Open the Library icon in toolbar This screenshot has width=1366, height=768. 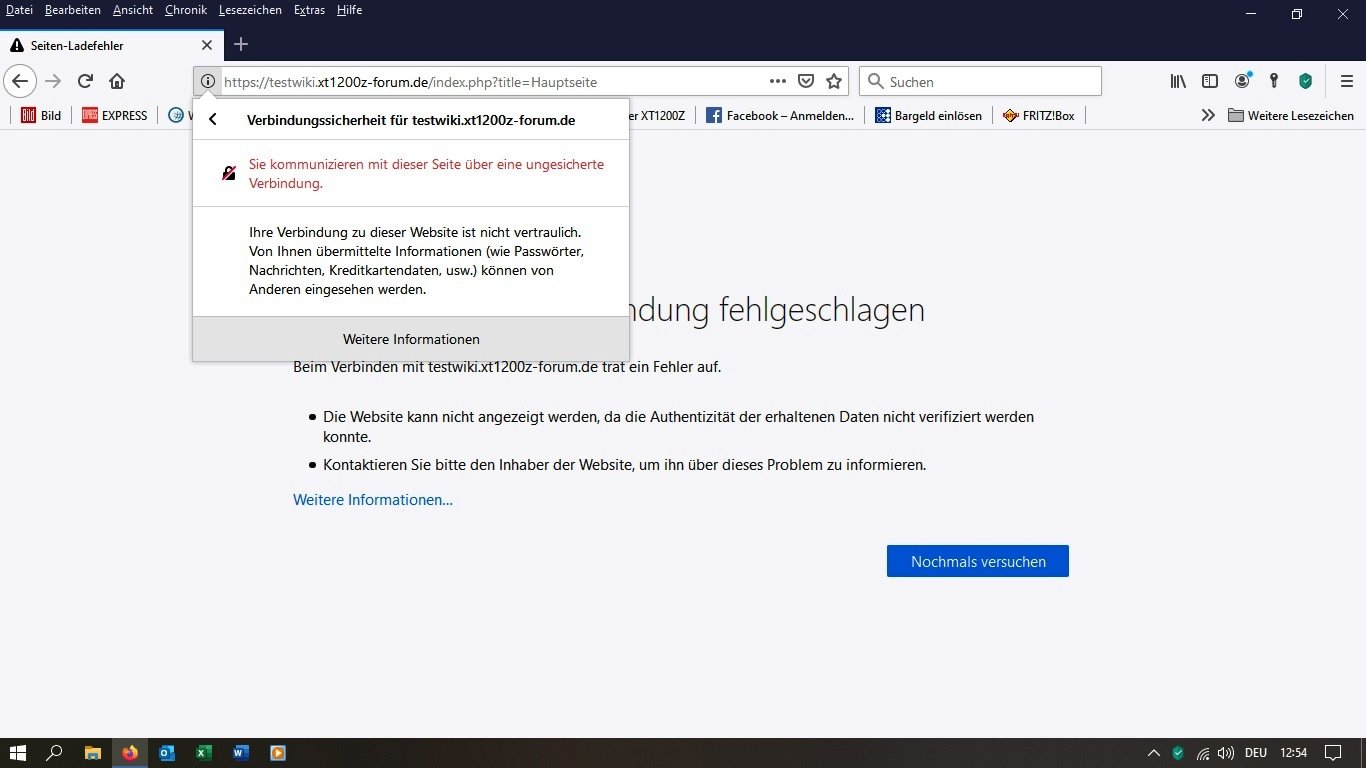(x=1178, y=82)
